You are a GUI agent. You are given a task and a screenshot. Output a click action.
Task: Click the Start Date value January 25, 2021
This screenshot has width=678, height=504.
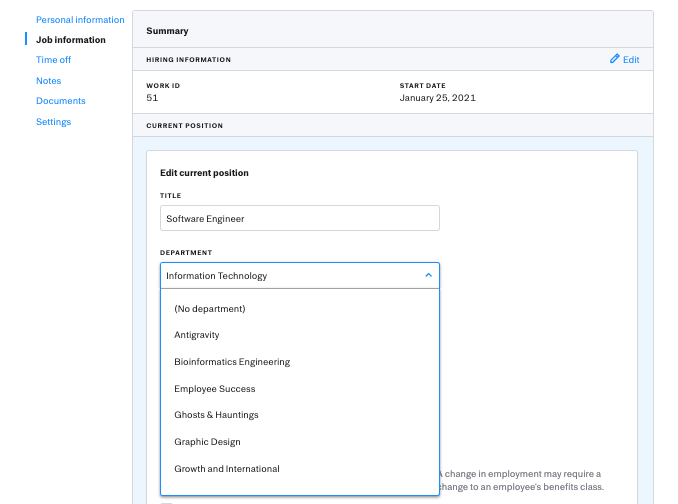coord(437,98)
